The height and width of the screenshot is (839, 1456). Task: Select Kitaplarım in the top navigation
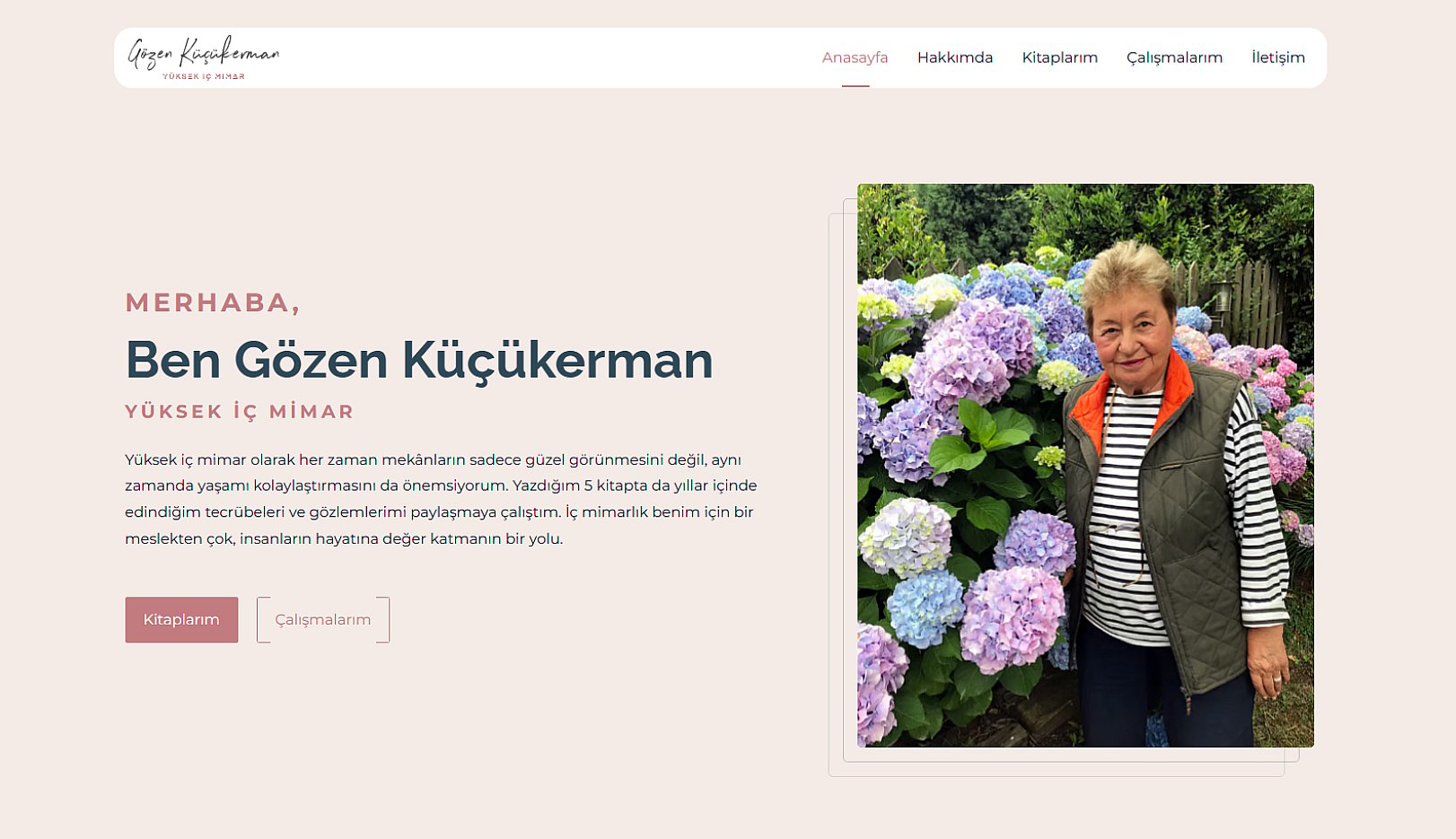[1059, 57]
